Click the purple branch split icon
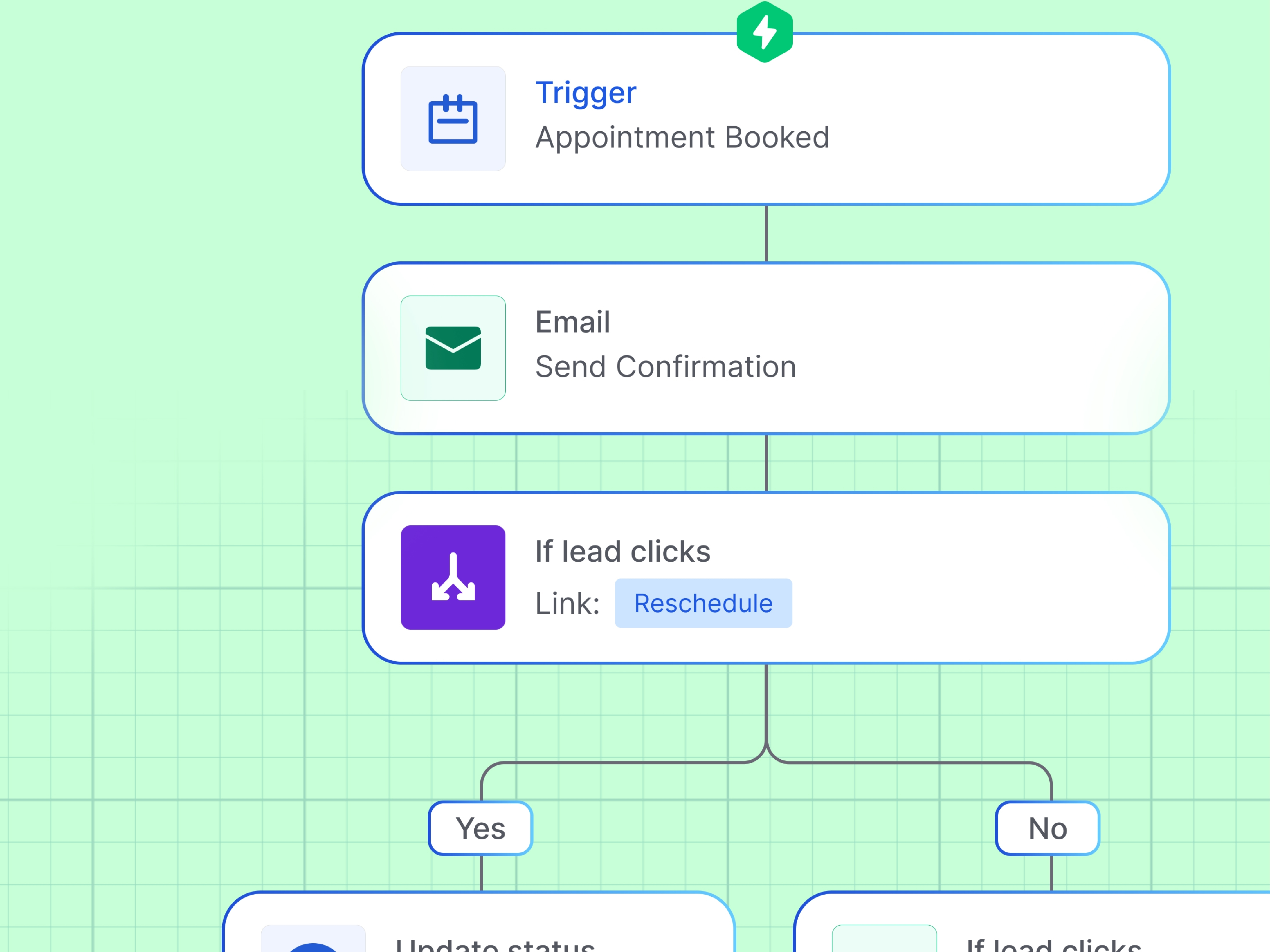 pyautogui.click(x=453, y=577)
